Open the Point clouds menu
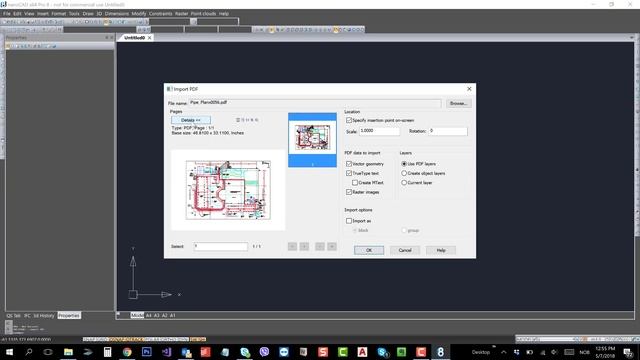 pyautogui.click(x=203, y=13)
